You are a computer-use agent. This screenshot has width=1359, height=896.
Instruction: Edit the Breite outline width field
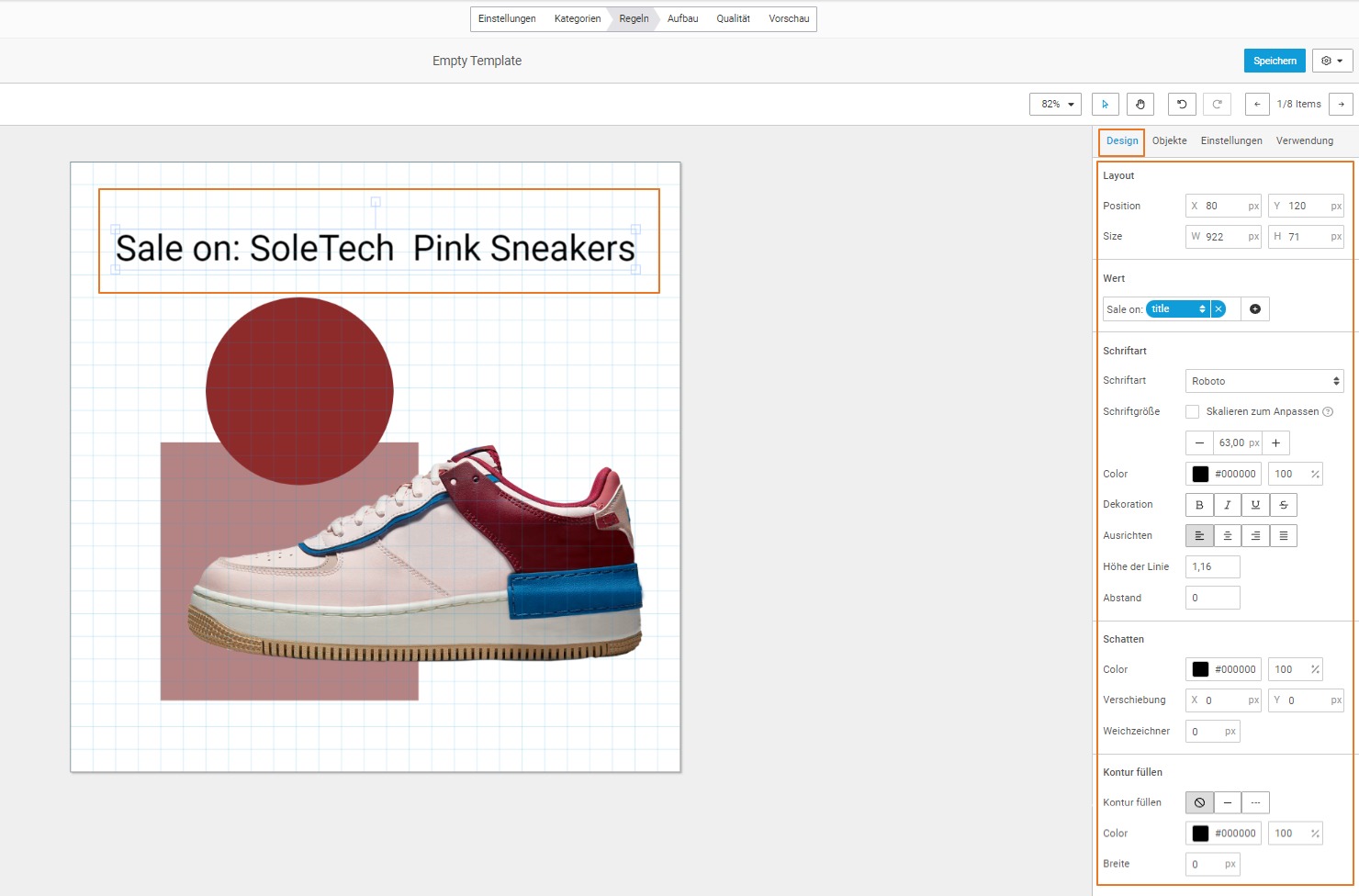click(x=1213, y=864)
